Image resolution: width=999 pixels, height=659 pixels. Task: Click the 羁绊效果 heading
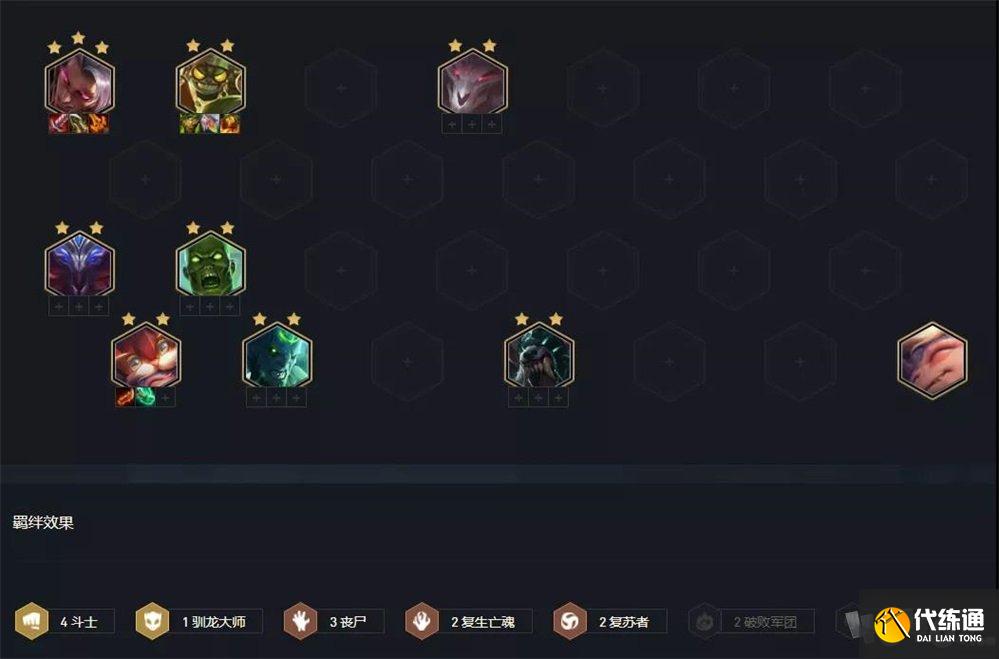(x=43, y=523)
